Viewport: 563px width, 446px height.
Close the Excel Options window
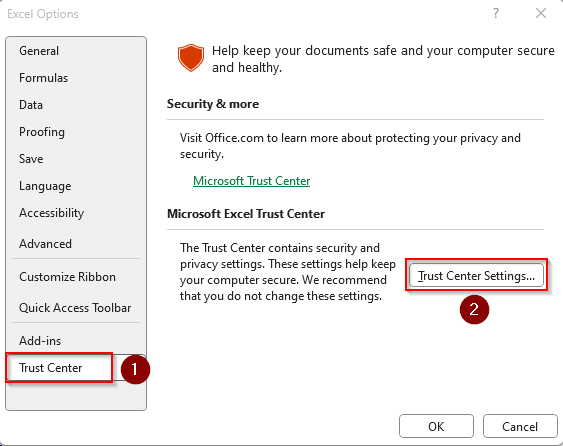(541, 14)
